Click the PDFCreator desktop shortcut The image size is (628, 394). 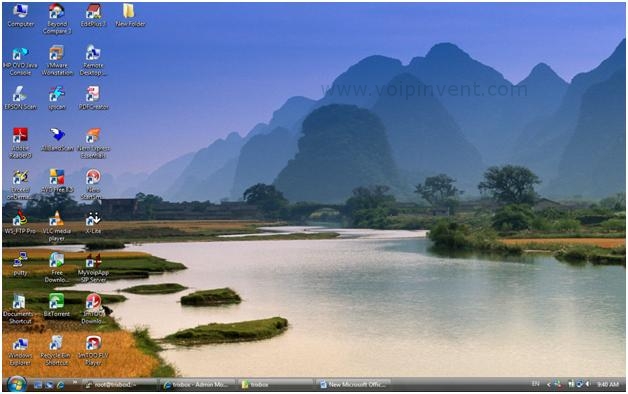click(93, 98)
